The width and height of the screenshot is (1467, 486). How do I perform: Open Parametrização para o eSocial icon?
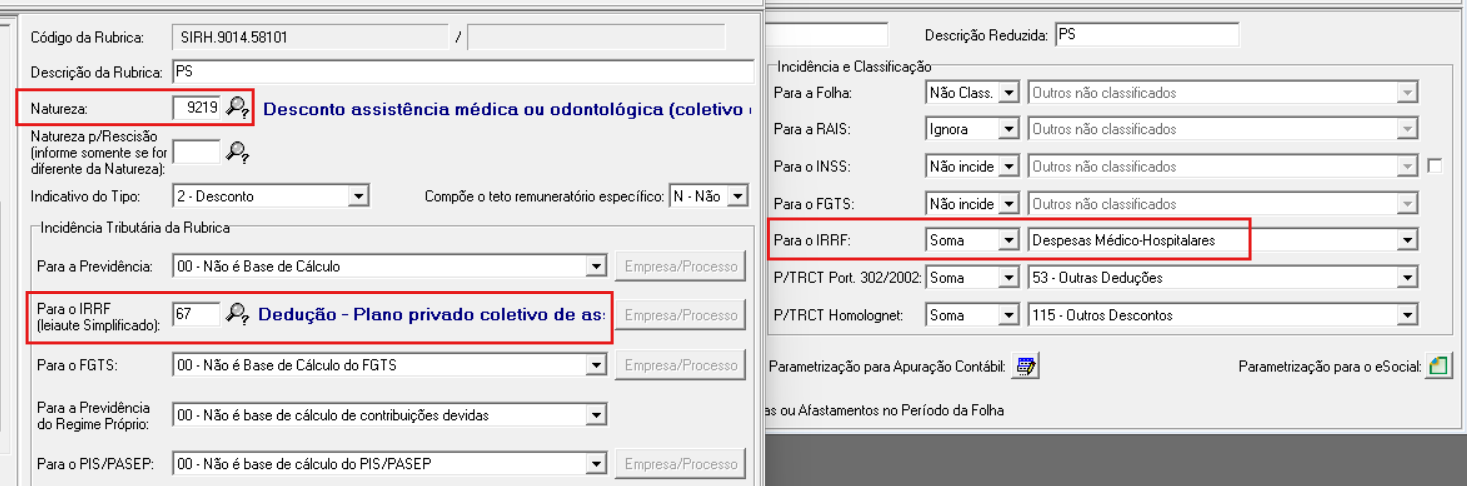[x=1438, y=367]
